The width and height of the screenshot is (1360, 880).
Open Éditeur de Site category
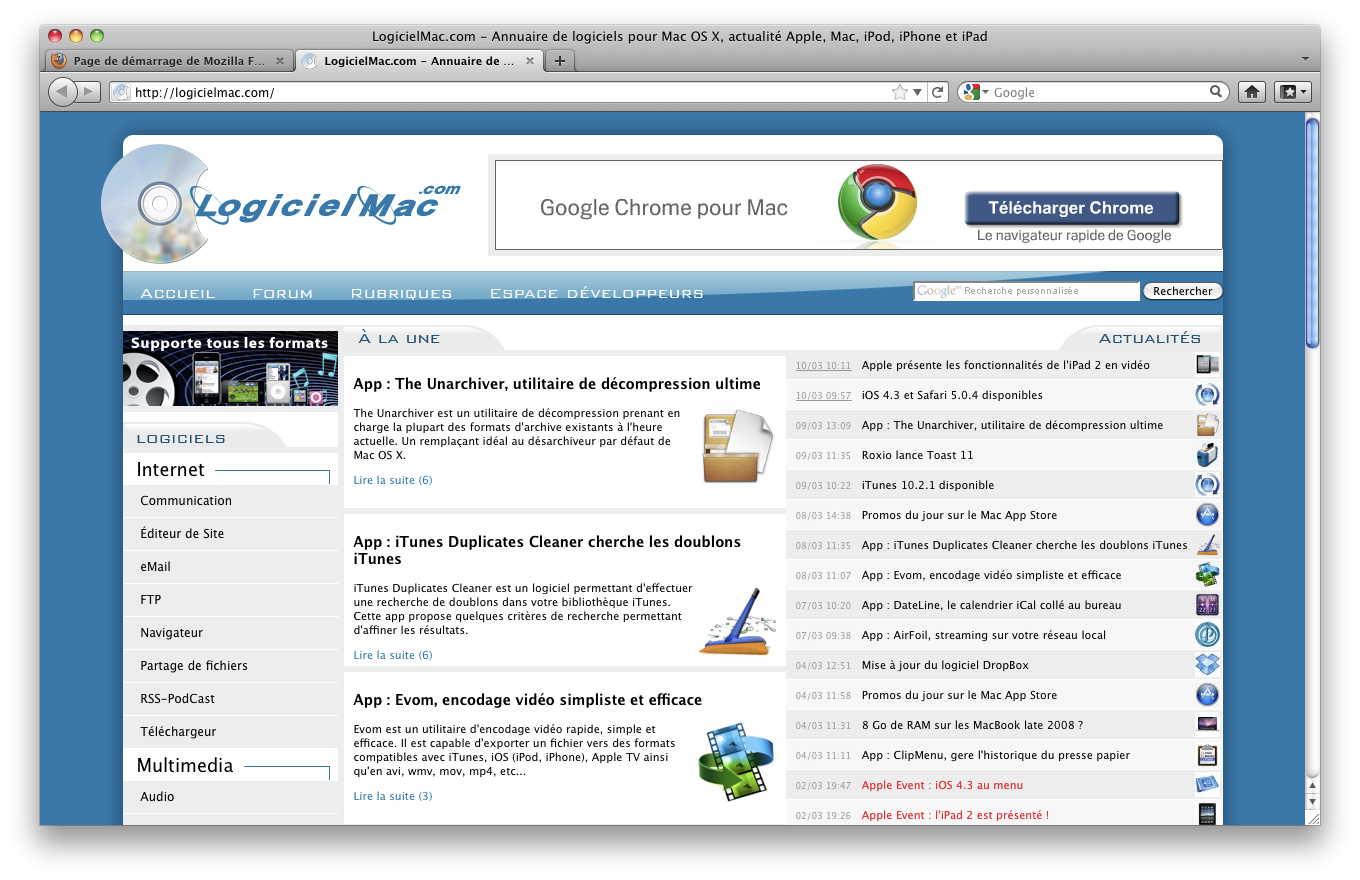(231, 534)
